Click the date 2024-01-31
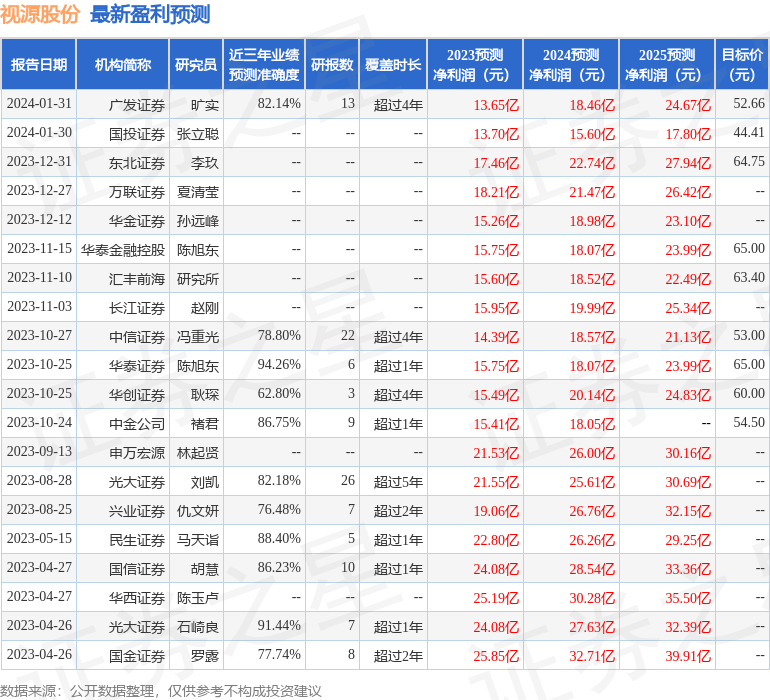 [39, 104]
